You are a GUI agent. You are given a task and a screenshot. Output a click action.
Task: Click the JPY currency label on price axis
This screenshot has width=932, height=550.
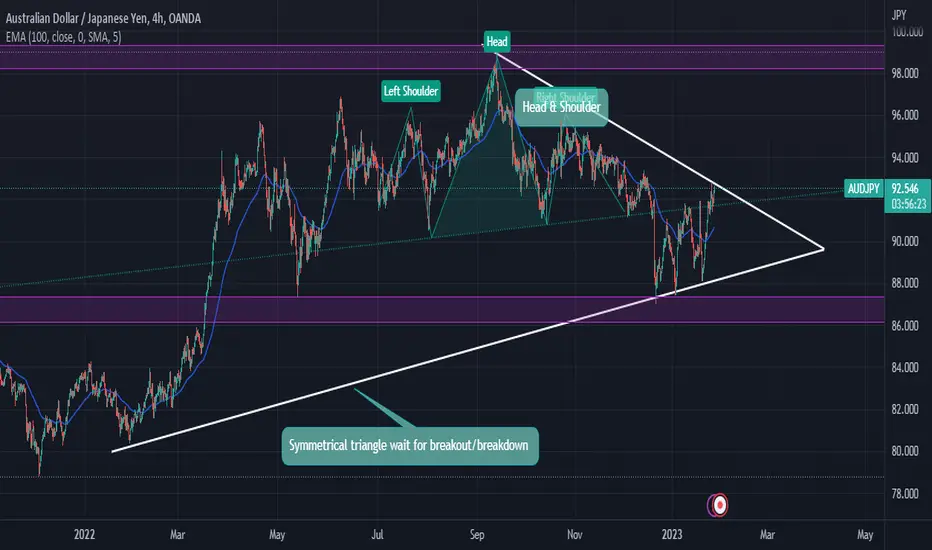click(899, 15)
